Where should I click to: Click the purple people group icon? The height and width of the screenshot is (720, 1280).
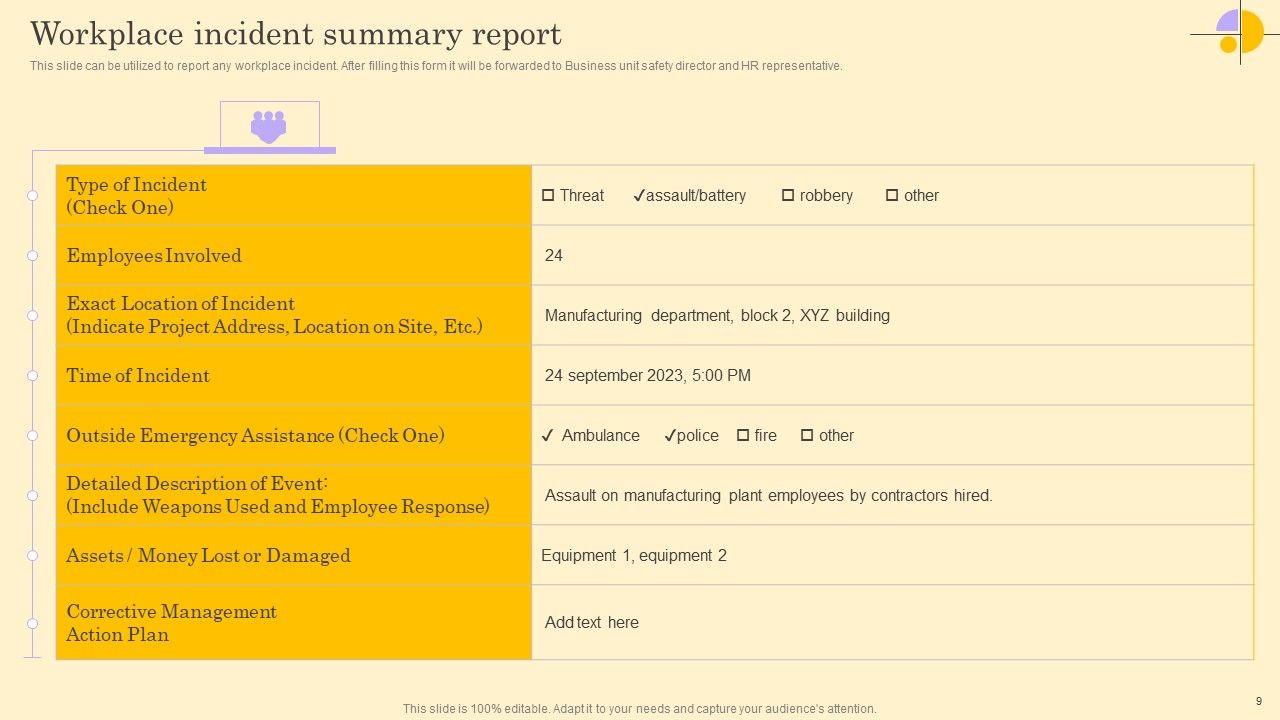(268, 127)
